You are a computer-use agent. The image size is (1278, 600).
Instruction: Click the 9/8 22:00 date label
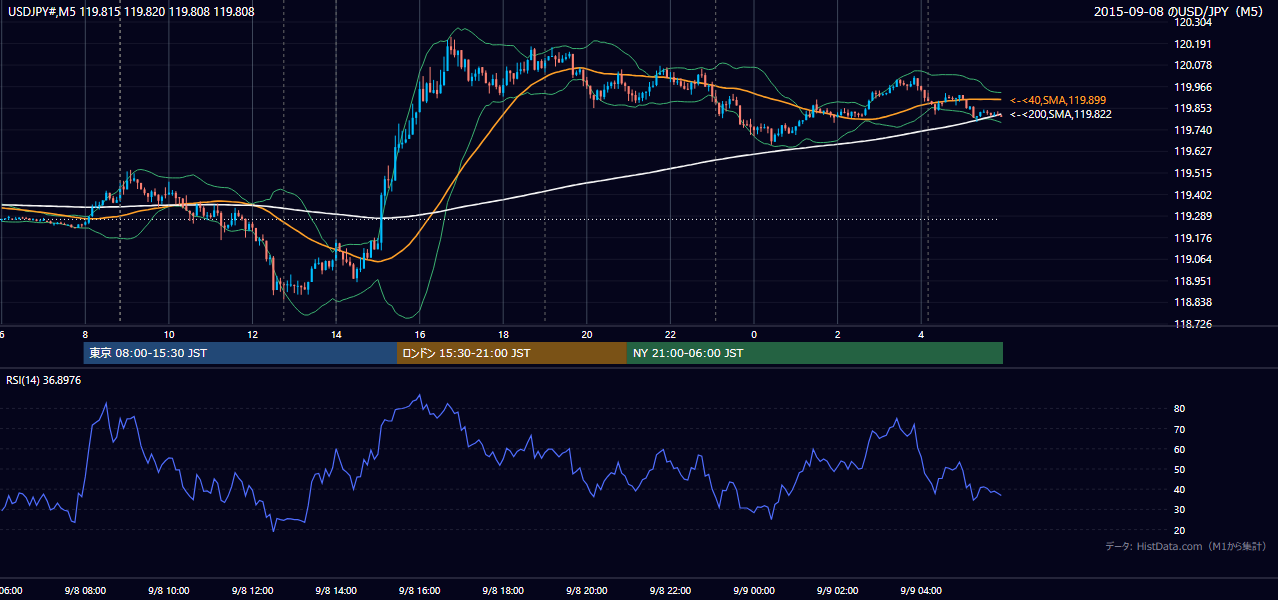tap(670, 591)
